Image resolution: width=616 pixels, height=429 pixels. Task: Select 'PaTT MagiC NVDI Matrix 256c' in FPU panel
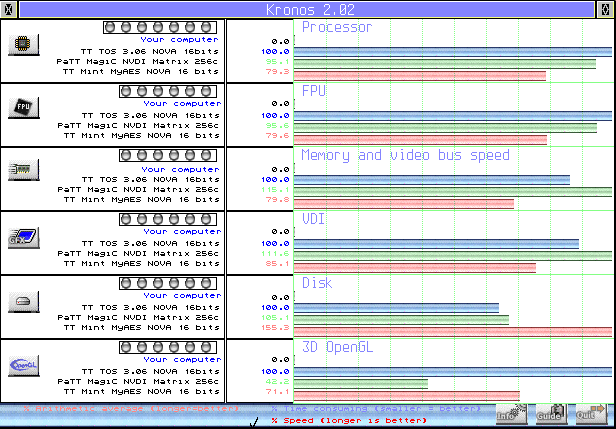point(138,126)
